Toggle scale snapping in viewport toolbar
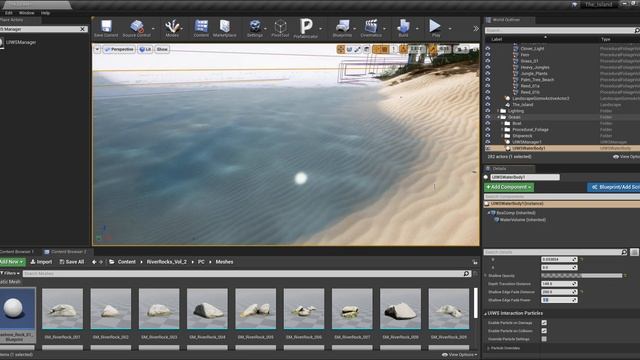640x360 pixels. tap(432, 49)
